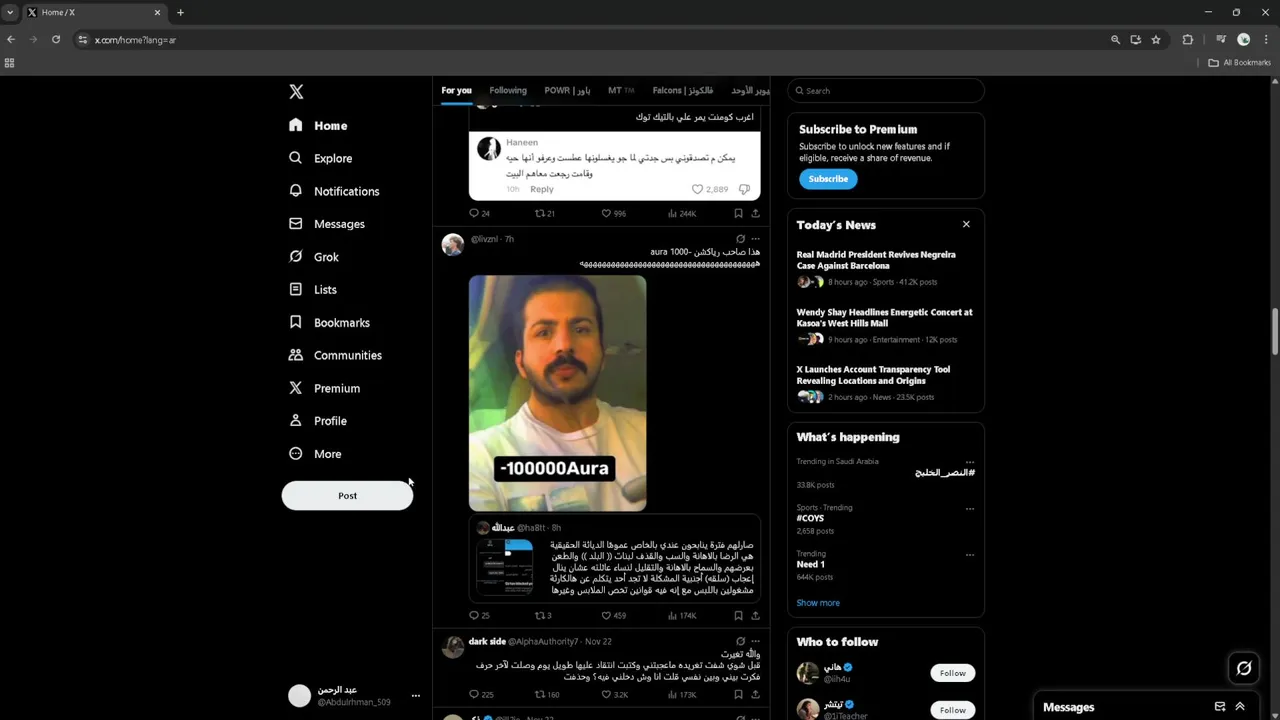1280x720 pixels.
Task: Open more options for #COYS trend
Action: (x=969, y=508)
